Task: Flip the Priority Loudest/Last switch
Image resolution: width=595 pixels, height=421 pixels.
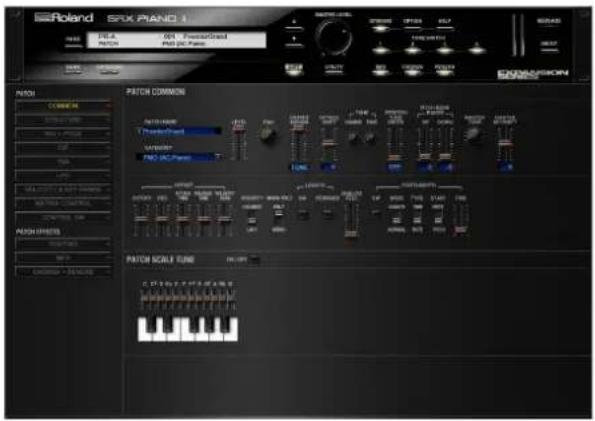Action: (x=252, y=220)
